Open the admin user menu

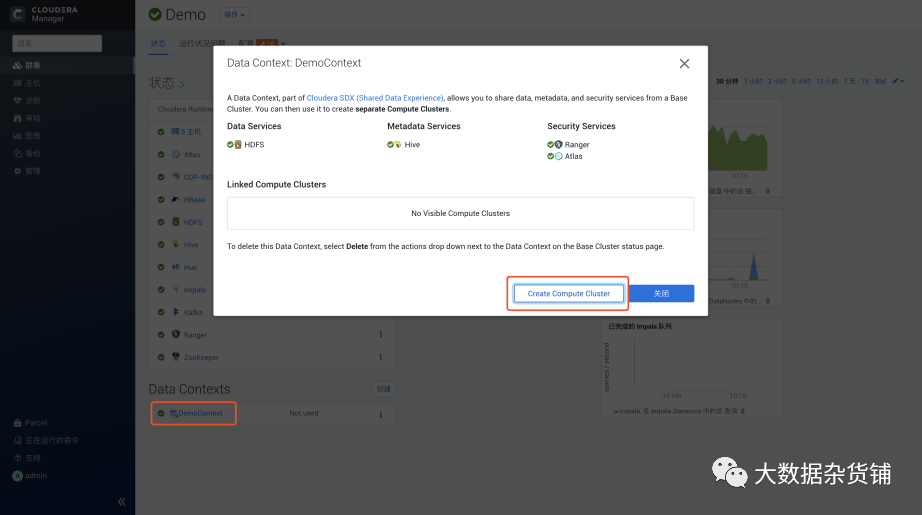pyautogui.click(x=30, y=476)
